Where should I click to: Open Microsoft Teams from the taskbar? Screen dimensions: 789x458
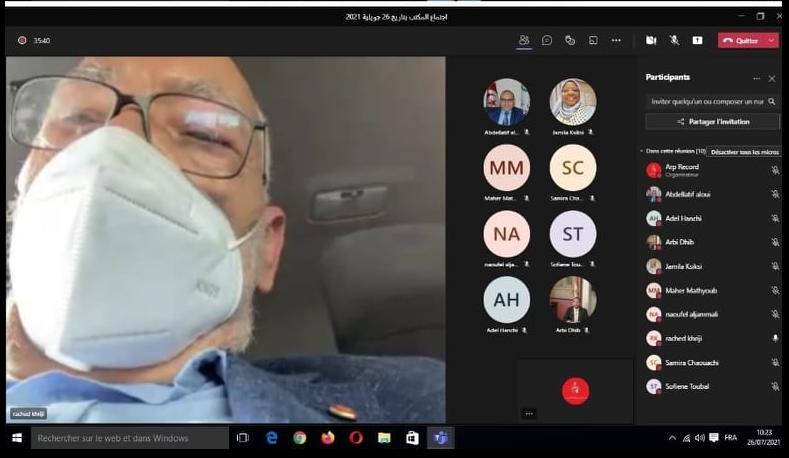(x=440, y=438)
